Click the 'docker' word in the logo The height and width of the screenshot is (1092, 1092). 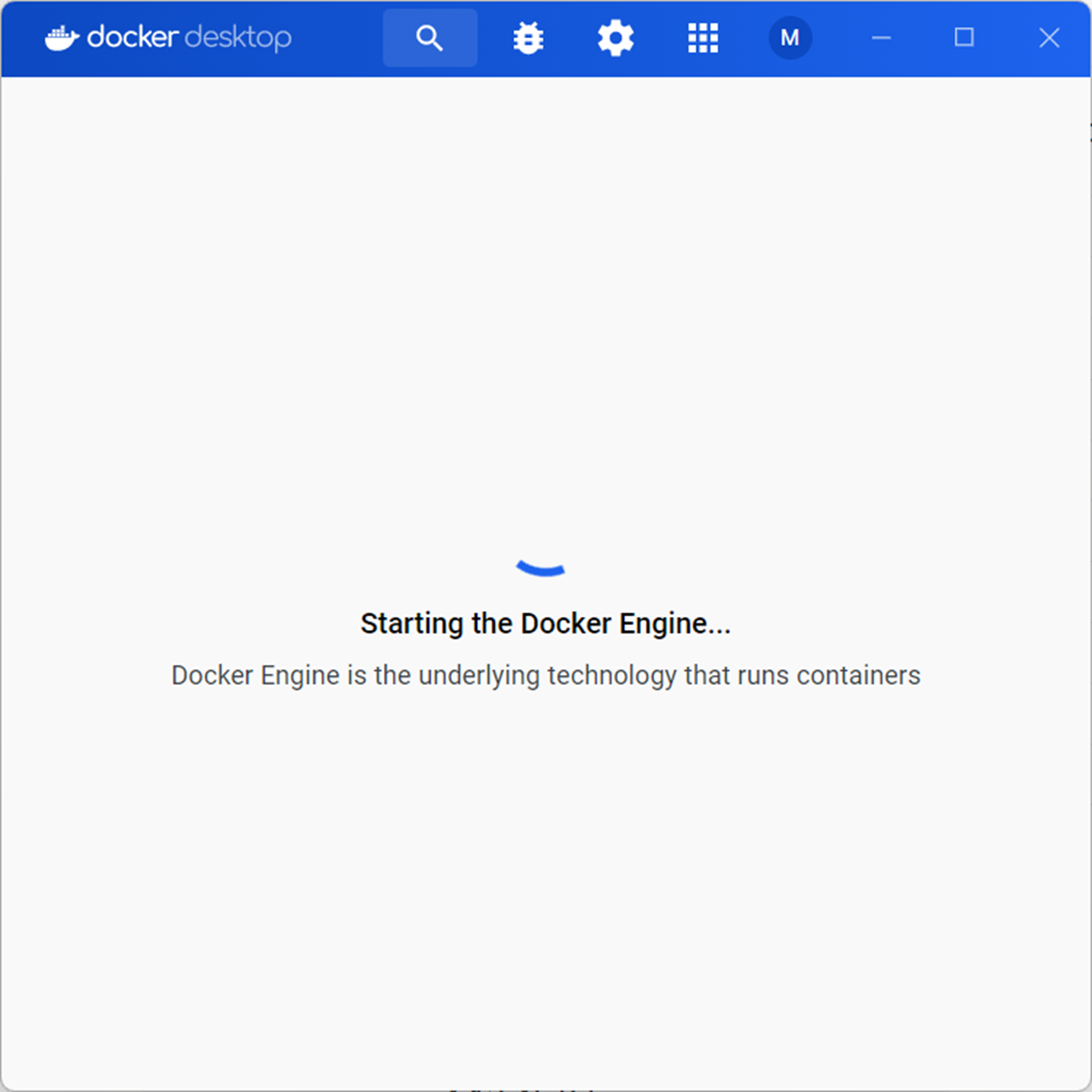point(132,37)
